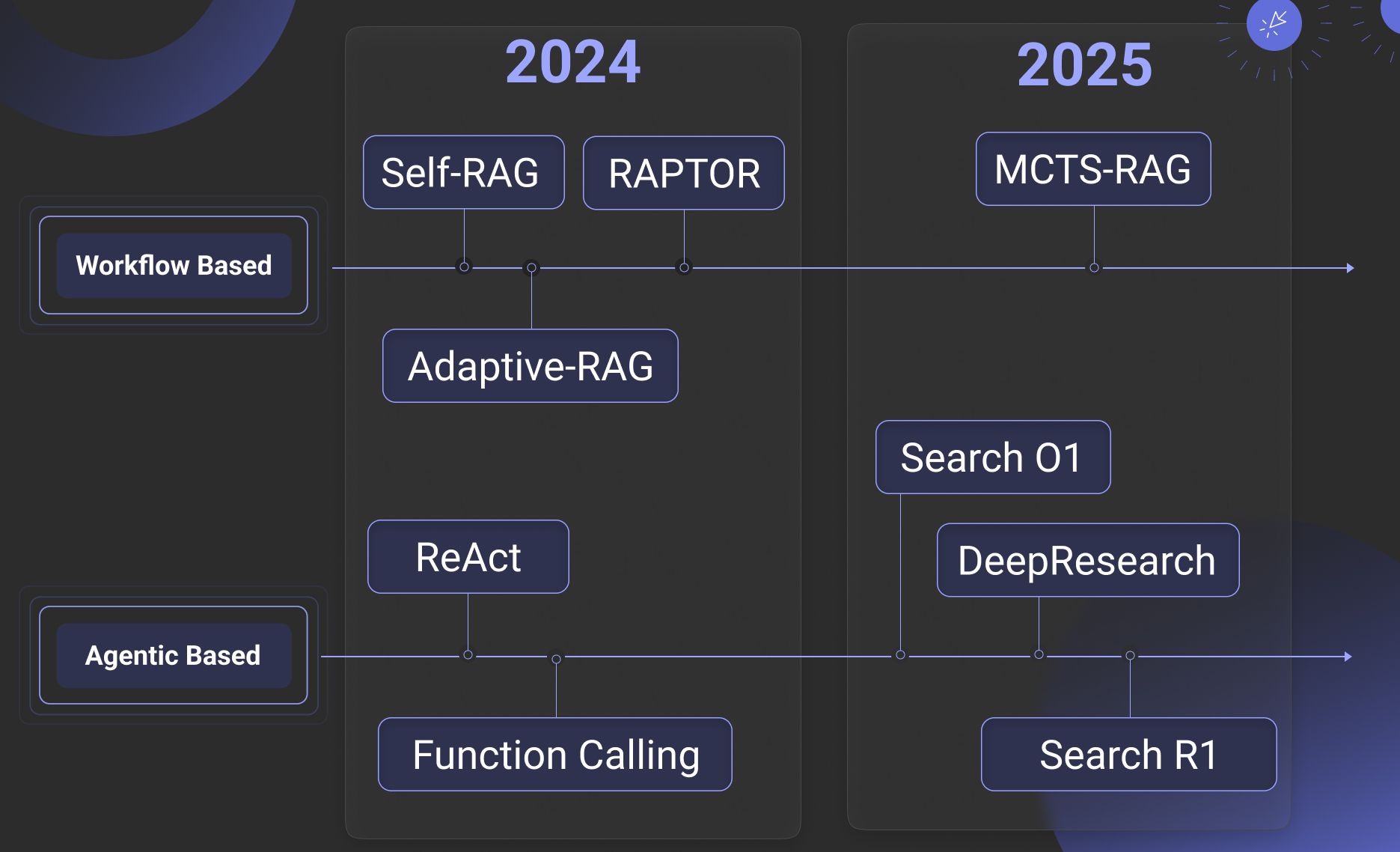This screenshot has width=1400, height=852.
Task: Click the RAPTOR timeline node
Action: [684, 267]
